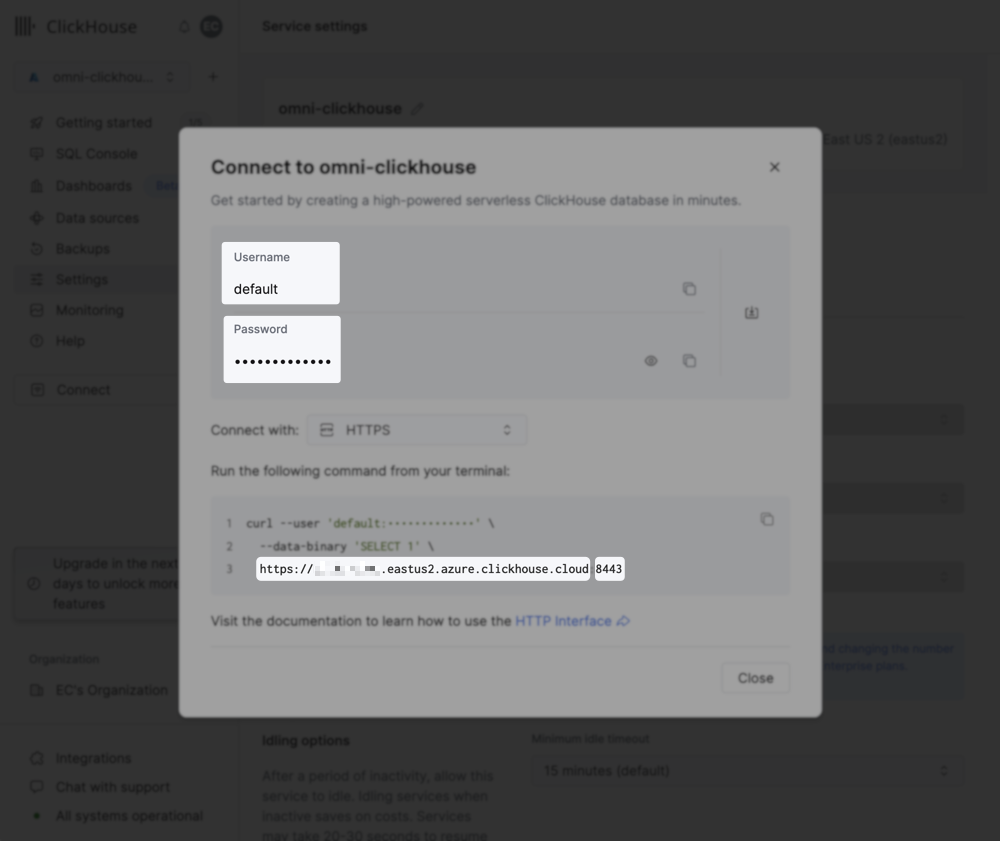
Task: Copy the default username with the copy icon
Action: 690,288
